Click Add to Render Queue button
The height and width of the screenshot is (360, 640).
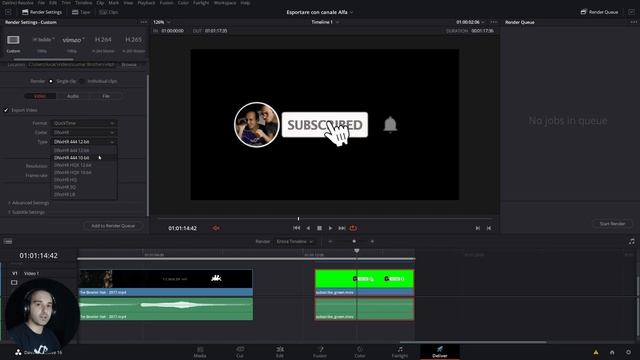coord(113,226)
